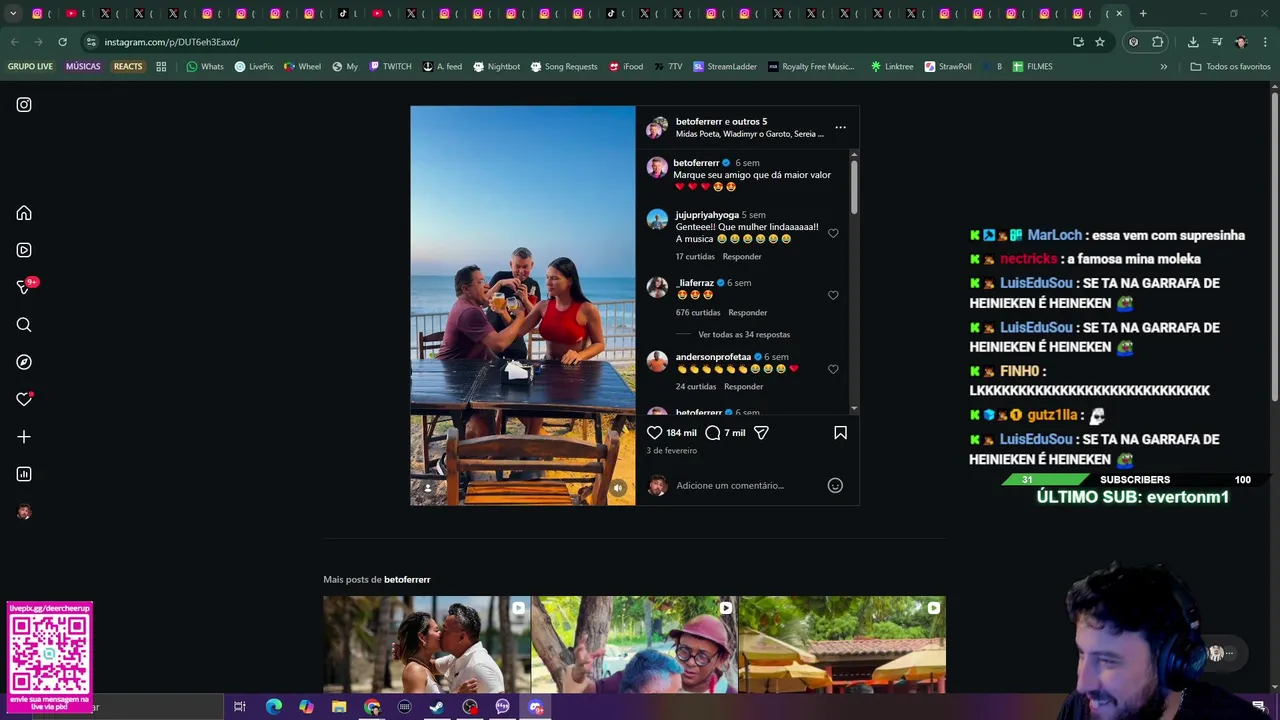
Task: Open a new browser tab
Action: click(x=1143, y=14)
